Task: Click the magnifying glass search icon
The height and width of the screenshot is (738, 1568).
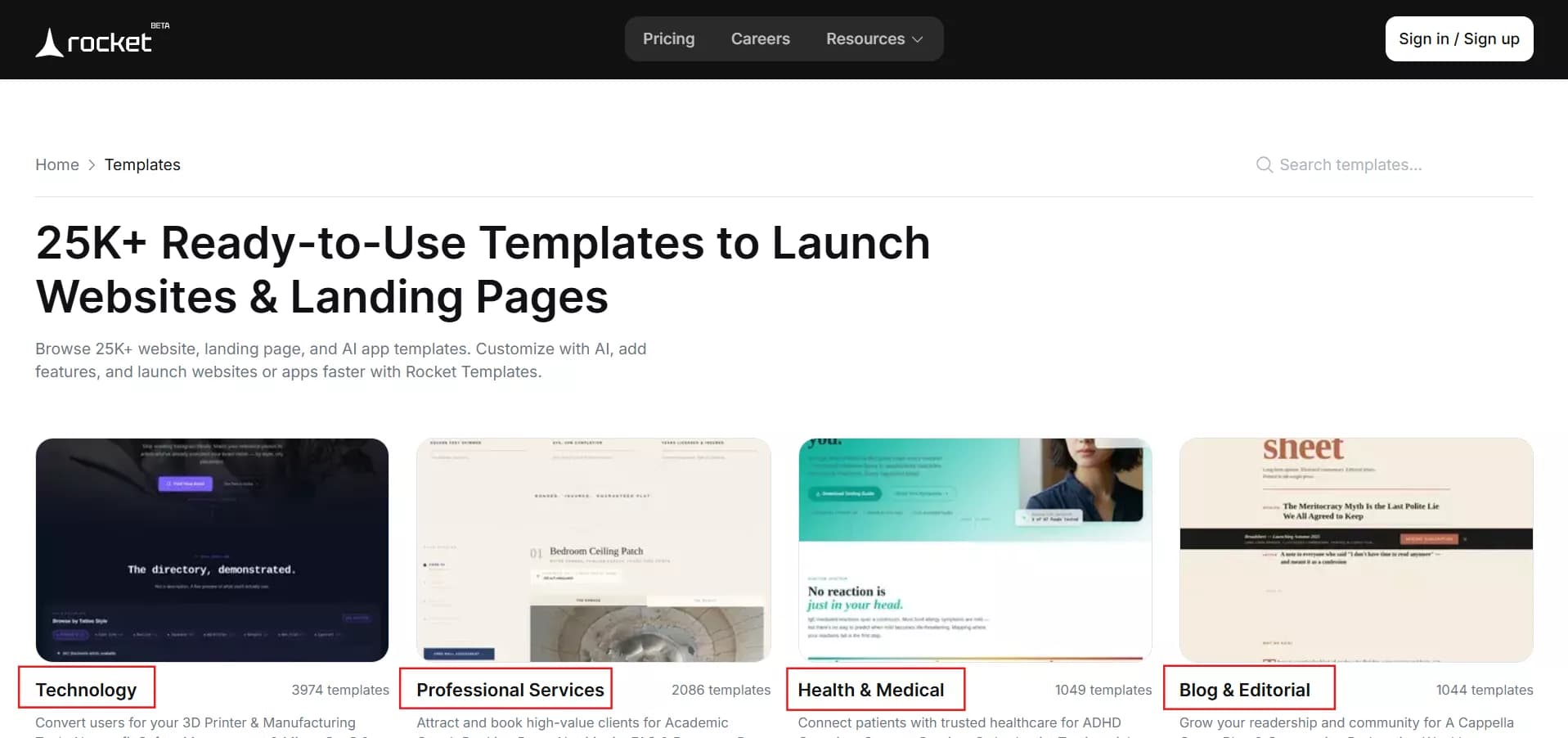Action: pyautogui.click(x=1264, y=165)
